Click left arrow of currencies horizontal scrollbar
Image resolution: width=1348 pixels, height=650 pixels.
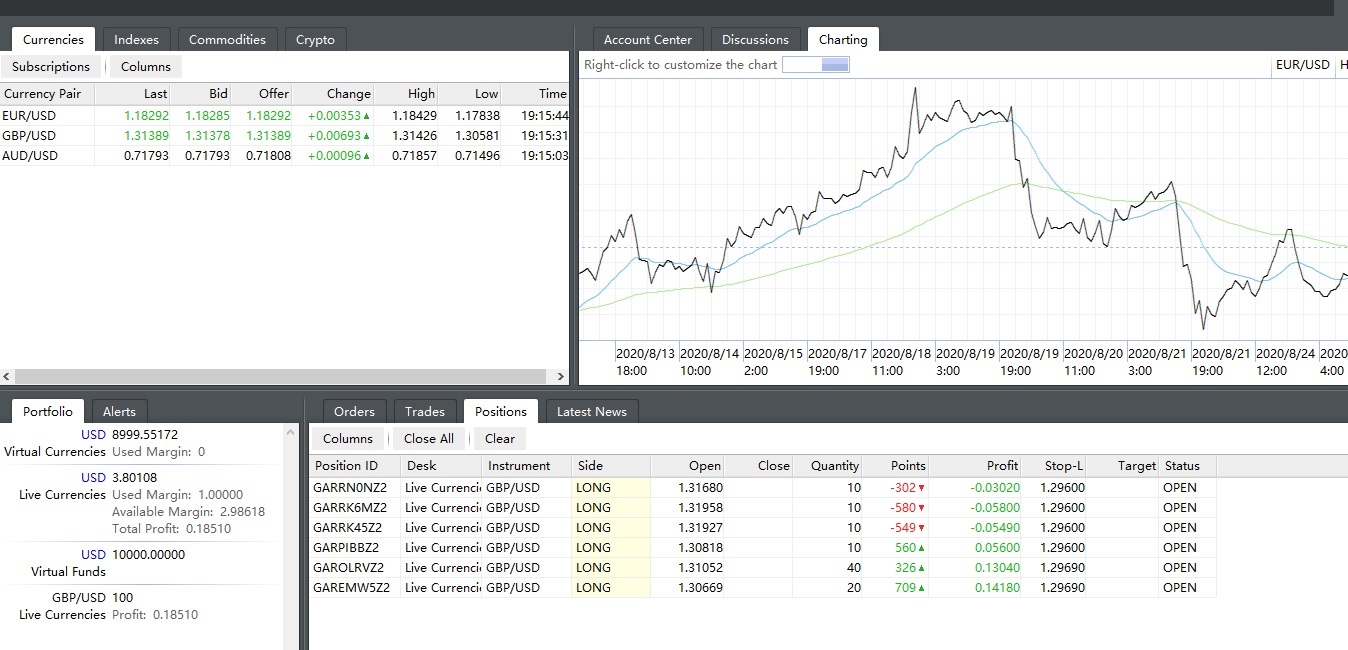click(x=7, y=377)
